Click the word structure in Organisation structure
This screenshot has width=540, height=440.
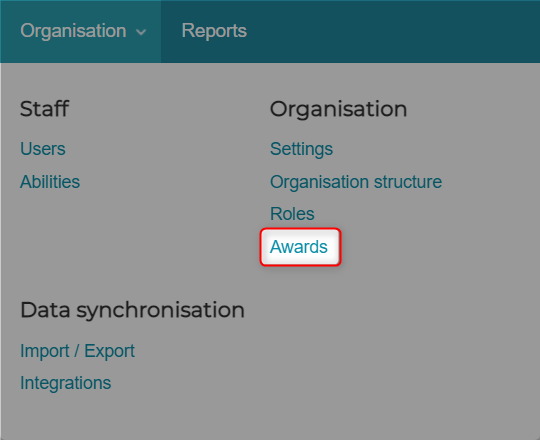408,182
